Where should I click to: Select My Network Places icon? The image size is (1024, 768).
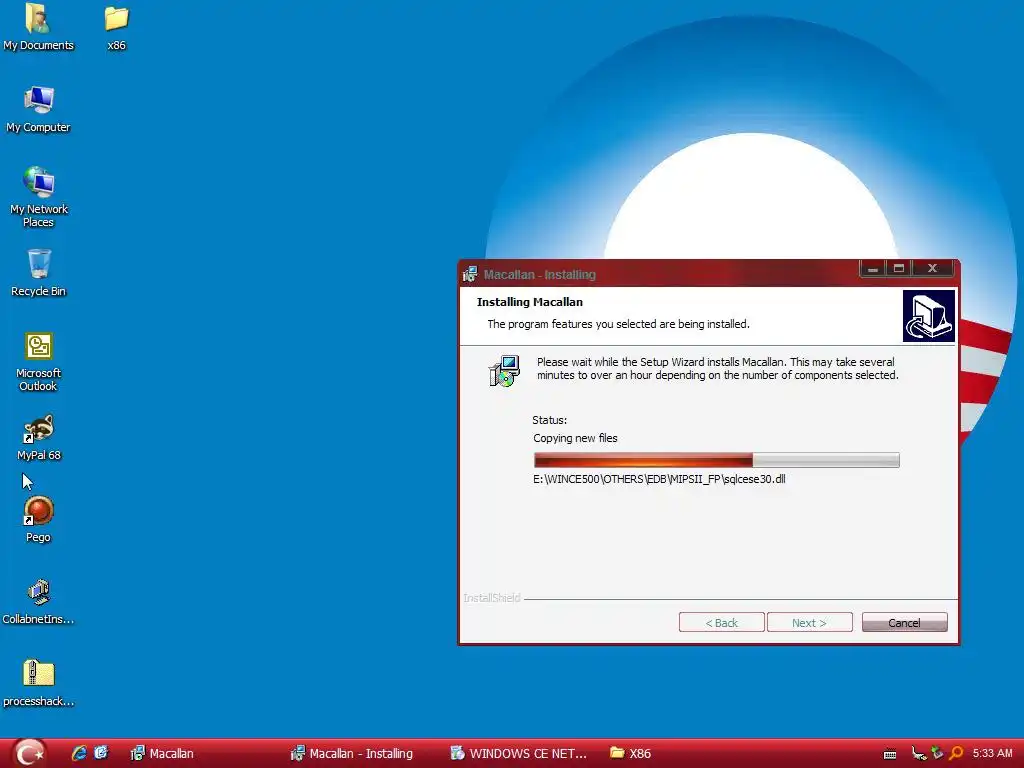39,197
